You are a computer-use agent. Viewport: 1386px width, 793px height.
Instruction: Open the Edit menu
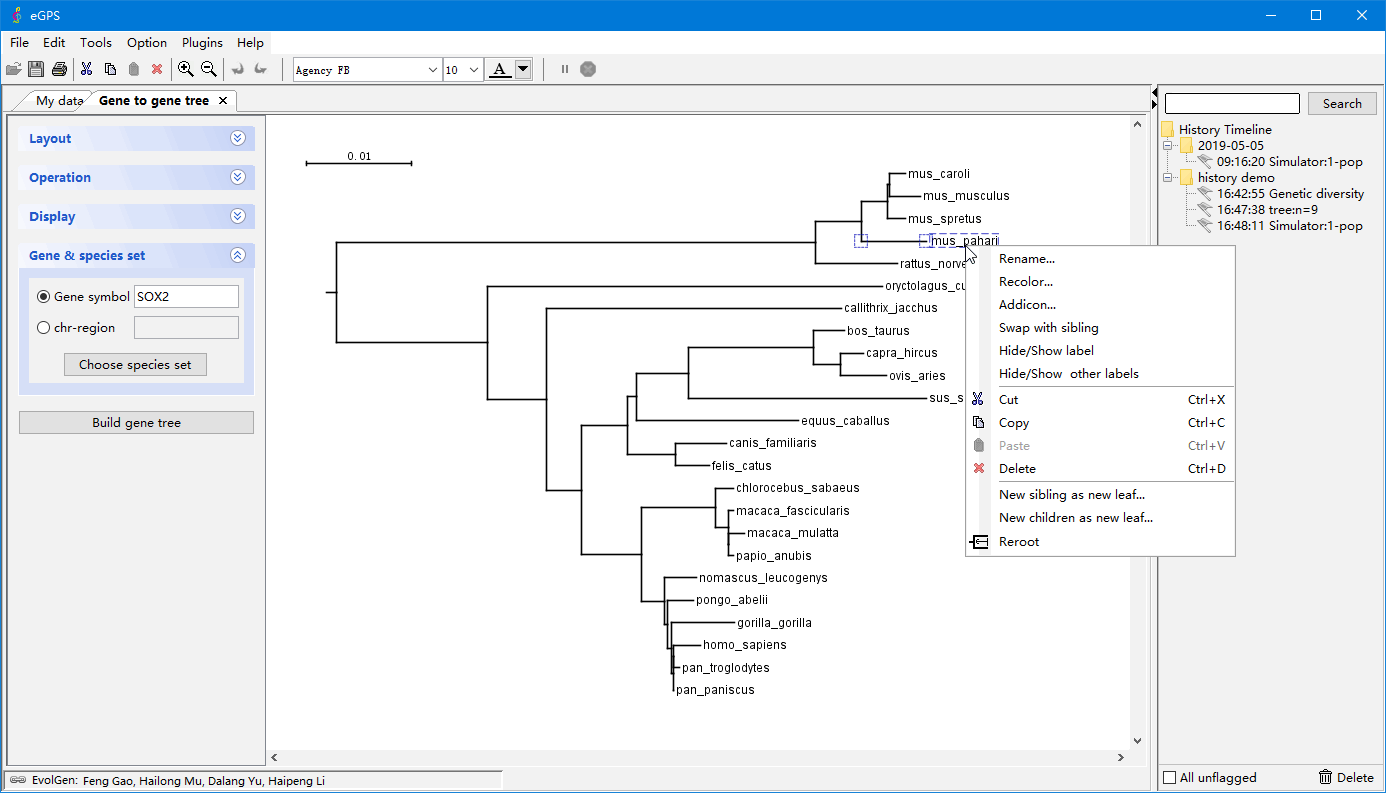click(x=54, y=43)
